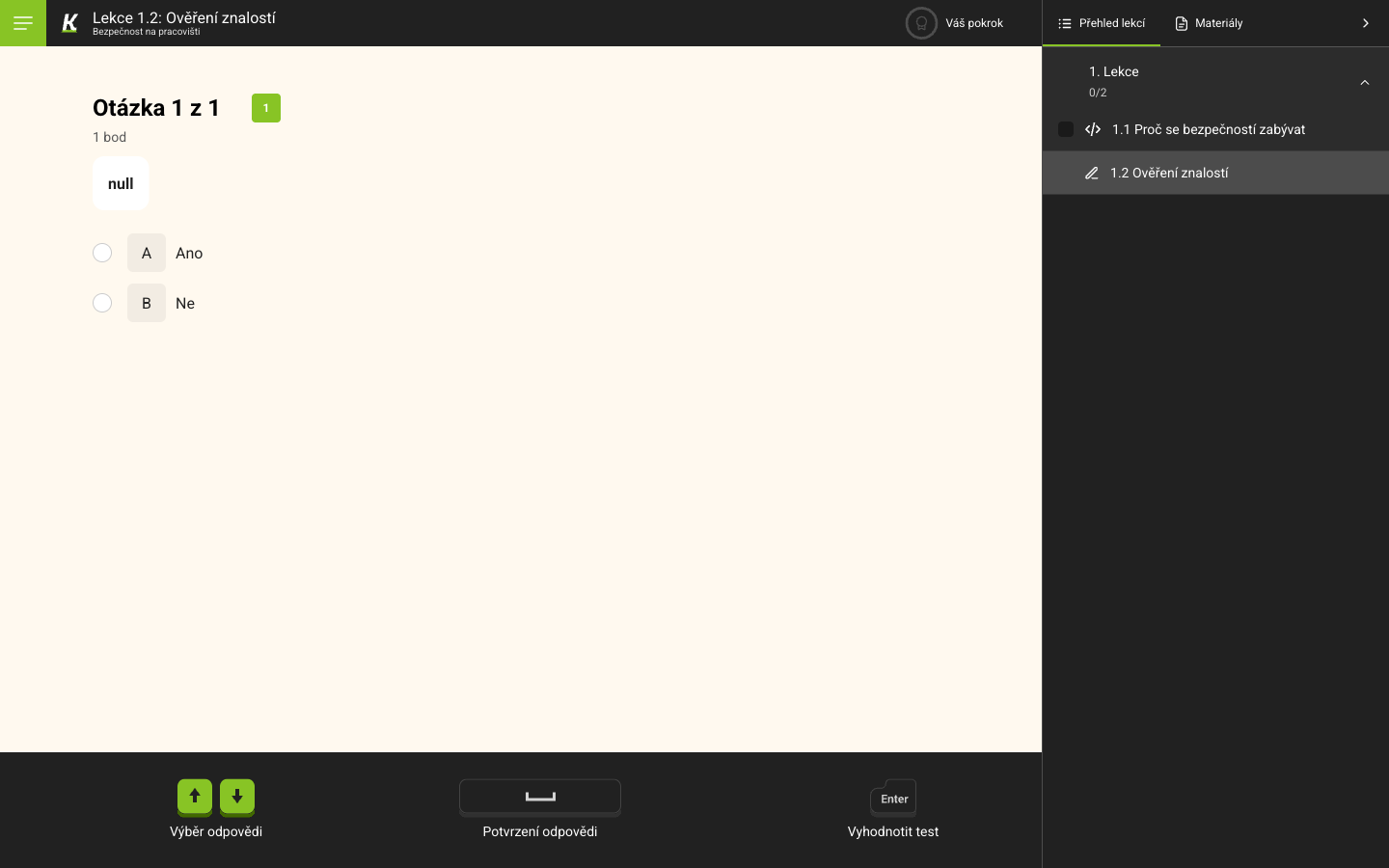Click Bezpečnost na pracovišti subtitle
This screenshot has height=868, width=1389.
click(x=147, y=32)
